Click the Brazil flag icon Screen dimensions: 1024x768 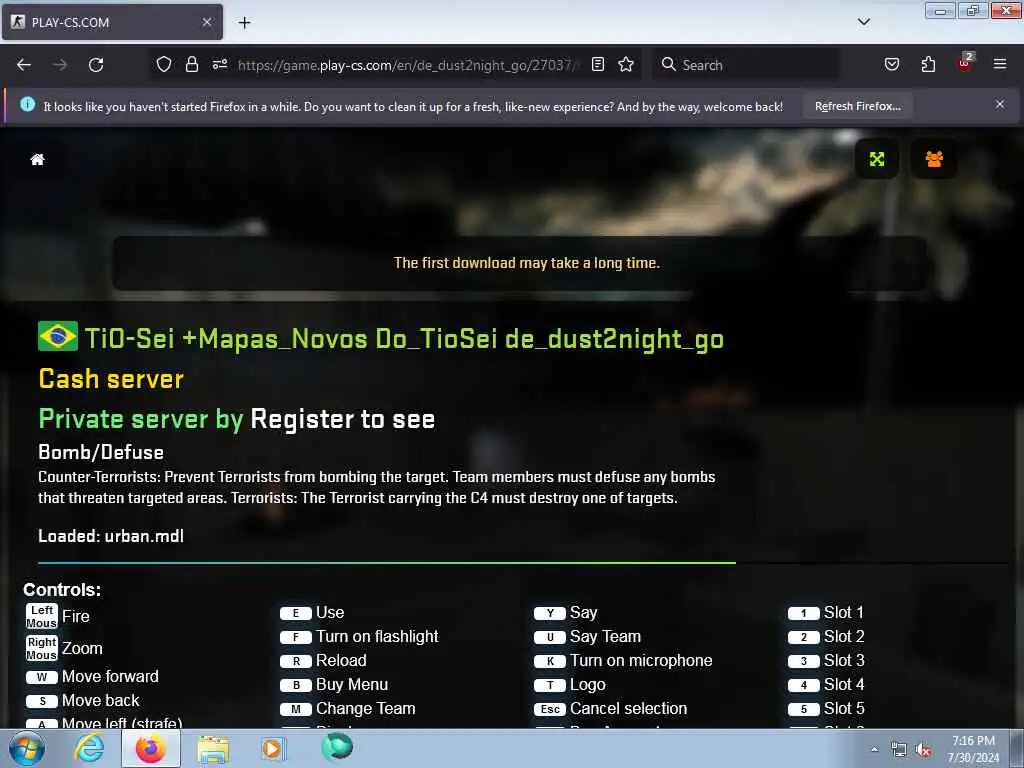click(57, 336)
